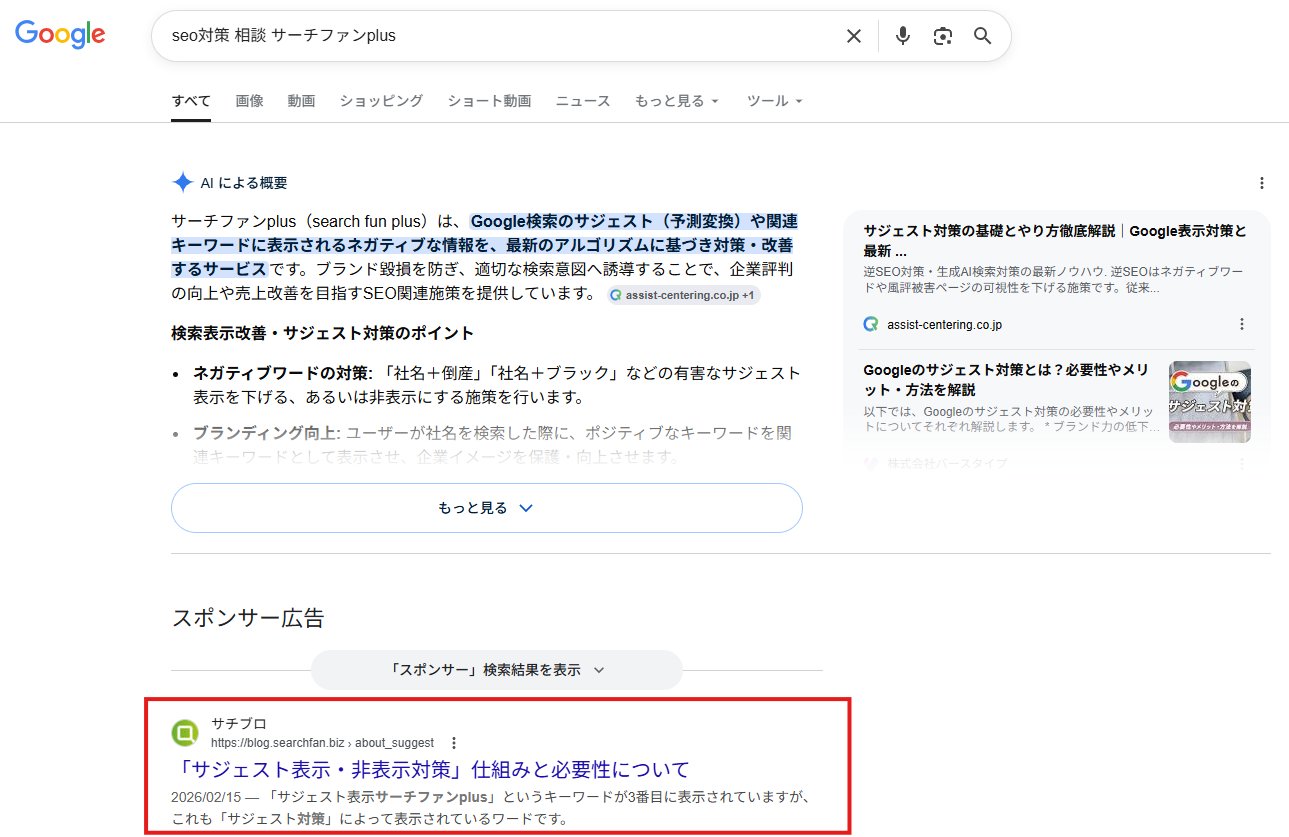Image resolution: width=1289 pixels, height=837 pixels.
Task: Switch to the ニュース tab
Action: (583, 100)
